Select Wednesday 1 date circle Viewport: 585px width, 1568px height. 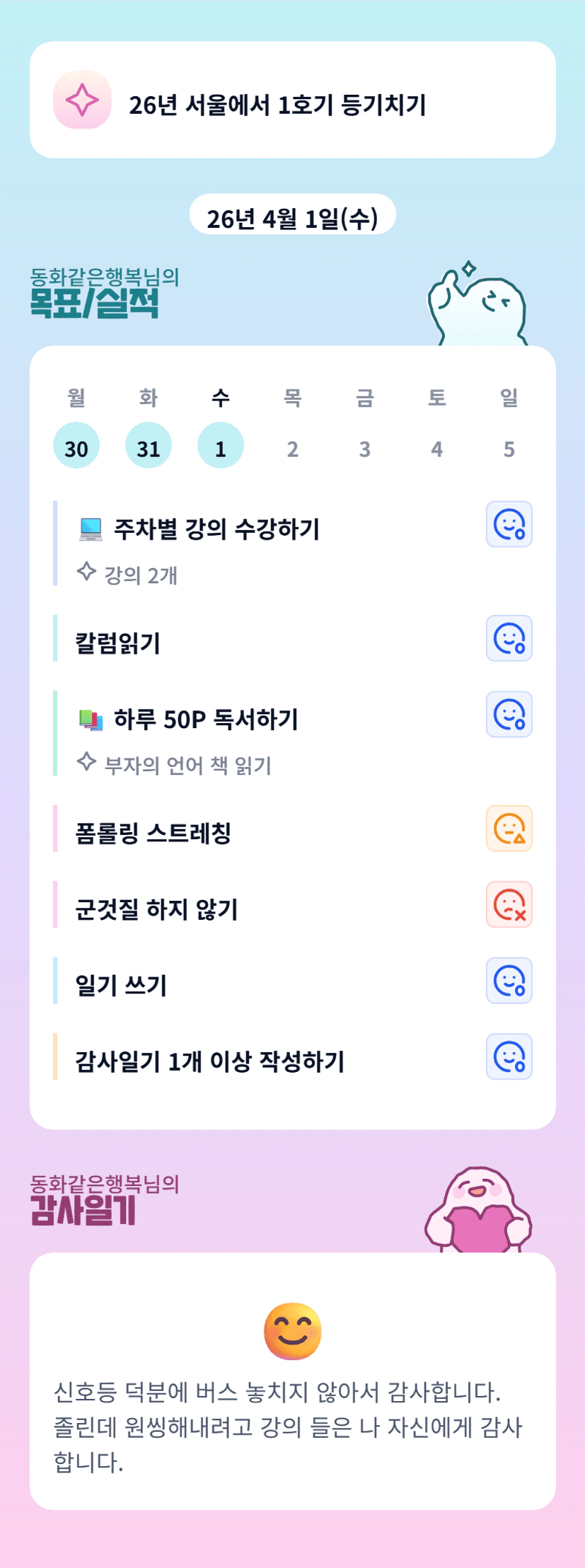221,446
